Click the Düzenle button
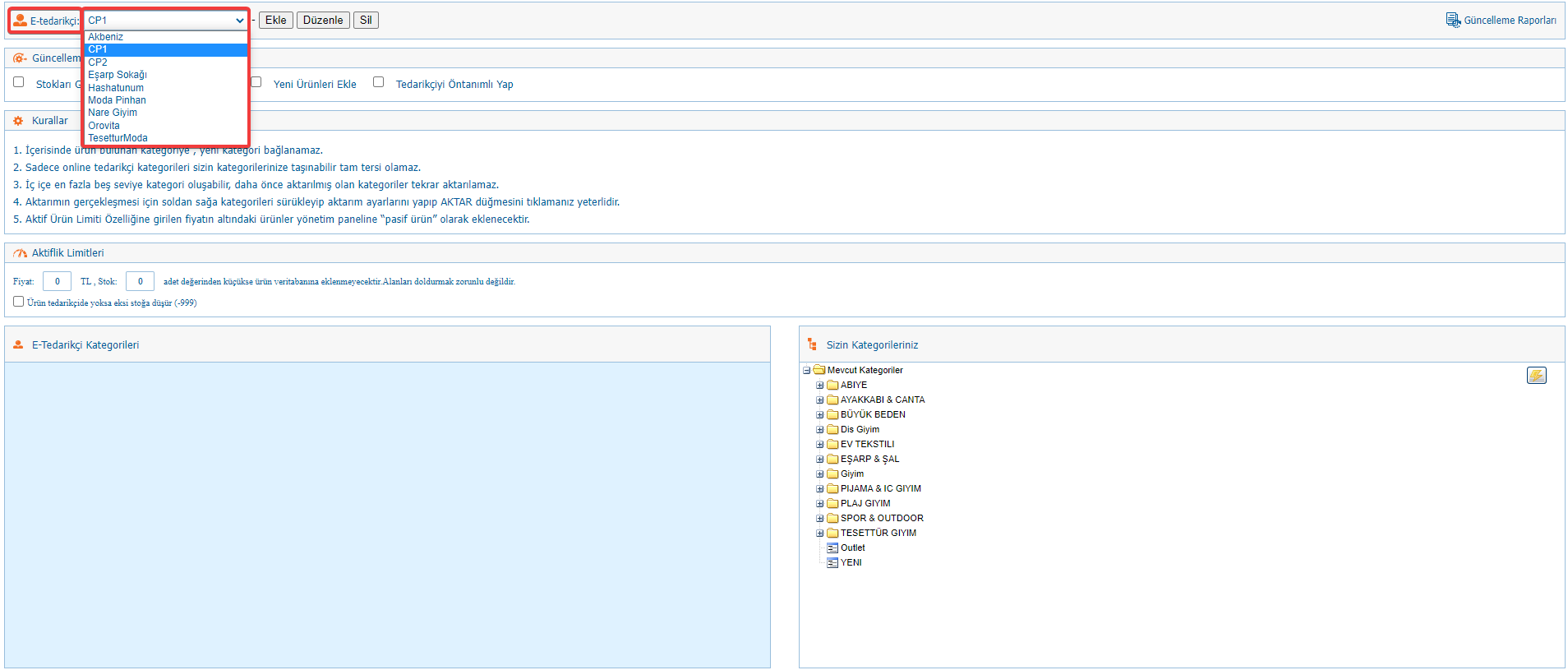Image resolution: width=1568 pixels, height=670 pixels. [323, 20]
